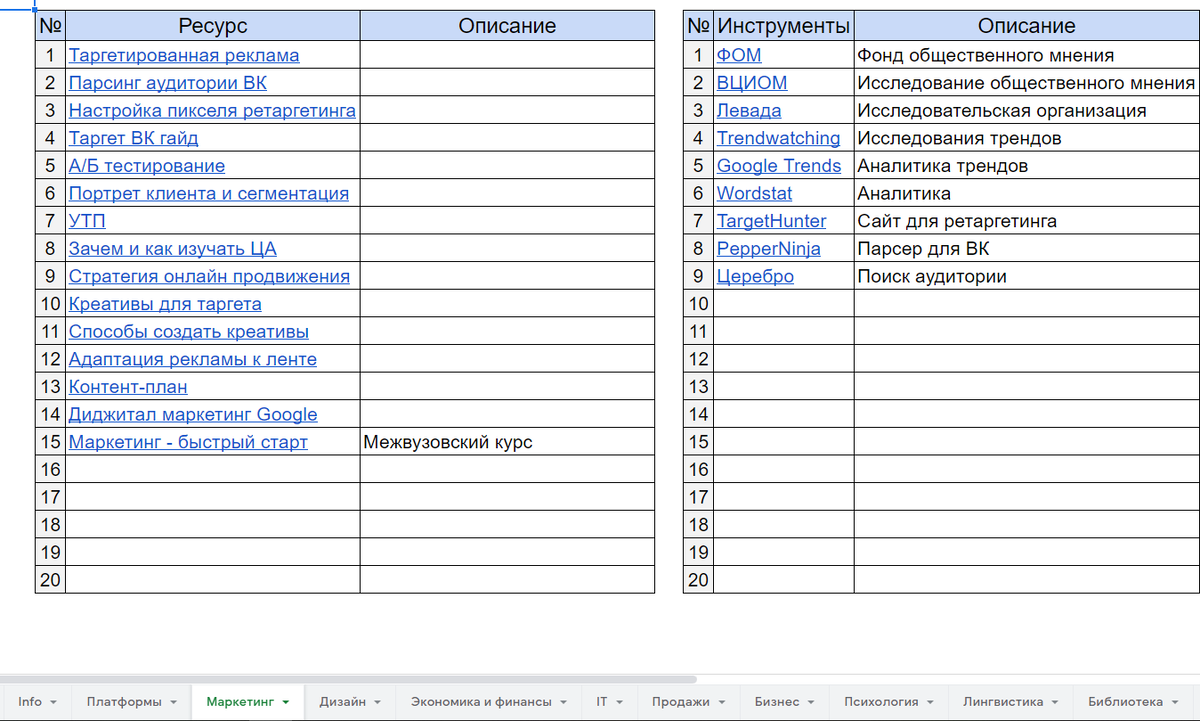Select the Парсер для ВК cell
The width and height of the screenshot is (1200, 721).
(1027, 249)
